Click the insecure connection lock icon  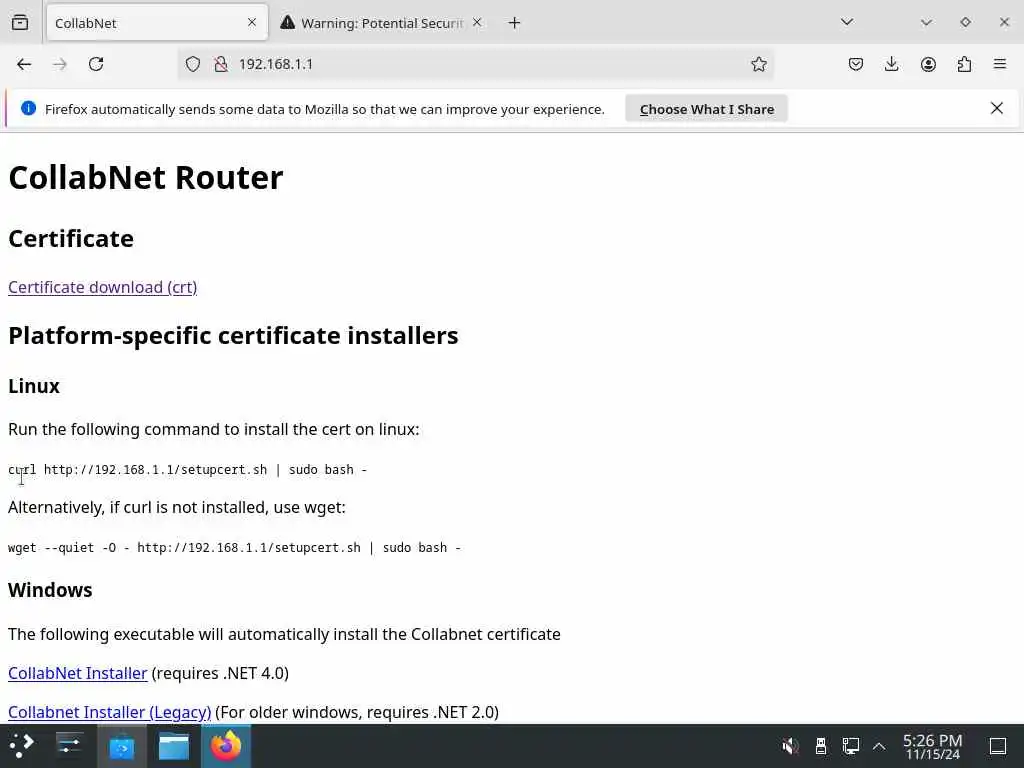point(221,64)
